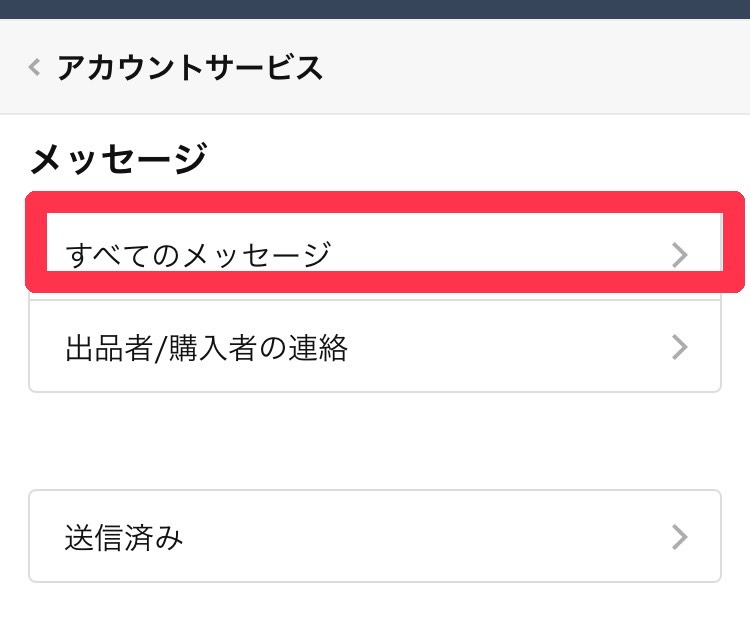
Task: Click the gray header area right of アカウントサービス
Action: coord(540,68)
